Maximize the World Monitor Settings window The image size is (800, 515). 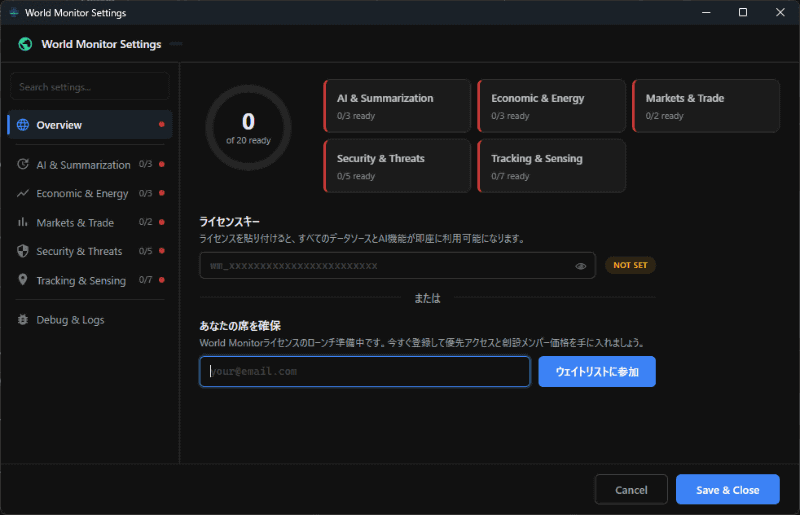[x=743, y=12]
